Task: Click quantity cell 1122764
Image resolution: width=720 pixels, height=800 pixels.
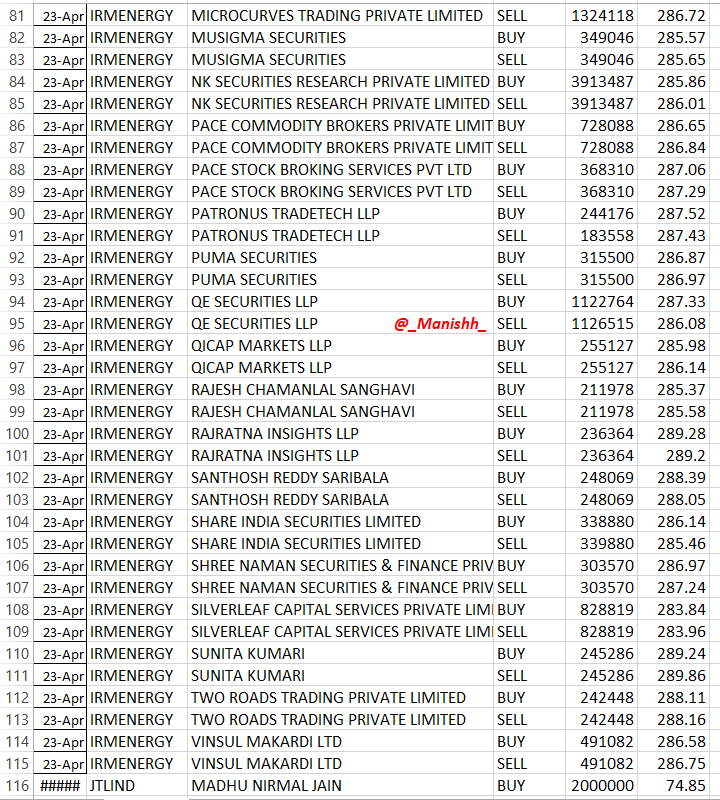Action: point(601,302)
